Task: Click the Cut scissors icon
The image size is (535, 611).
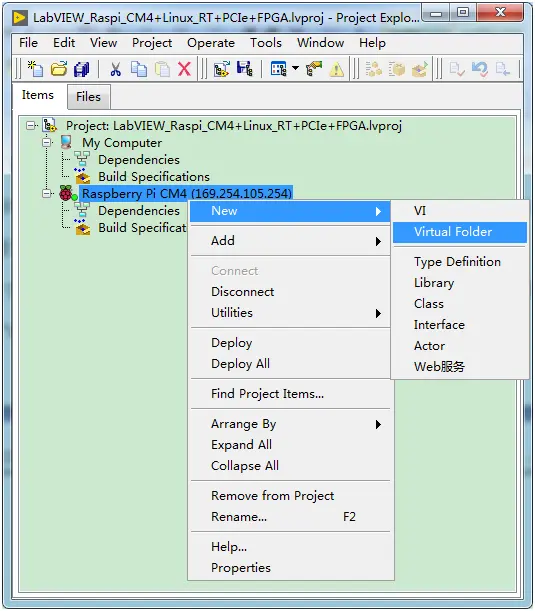Action: tap(115, 69)
